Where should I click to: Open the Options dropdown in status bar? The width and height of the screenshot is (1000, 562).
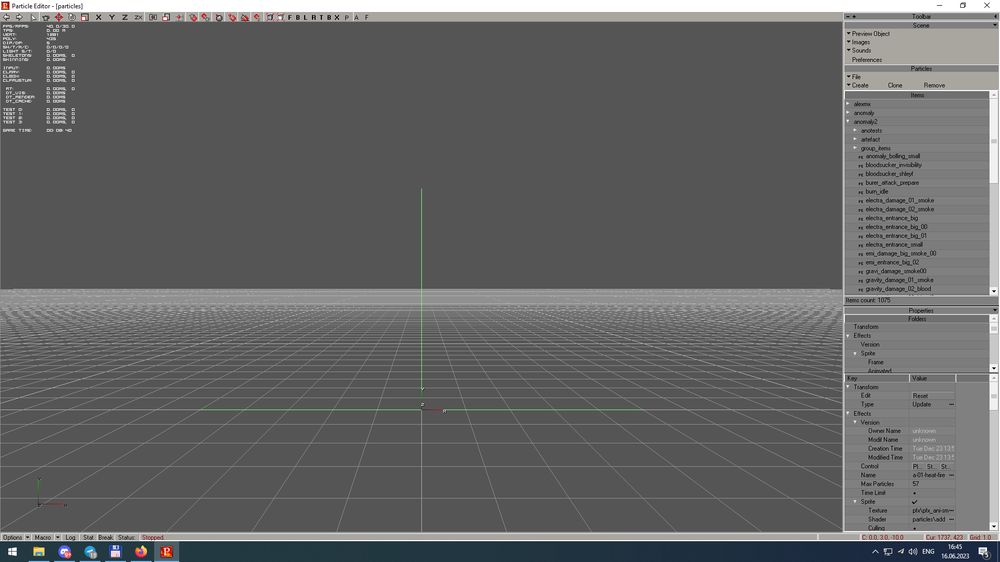[x=15, y=538]
